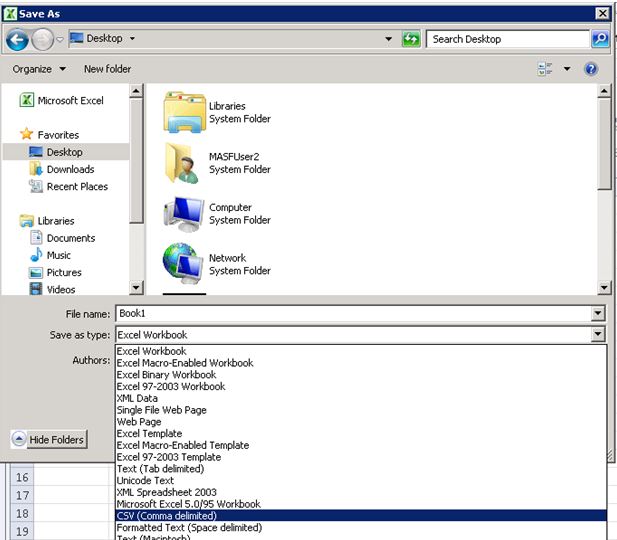Click the Favorites star item
This screenshot has height=540, width=617.
(x=50, y=135)
